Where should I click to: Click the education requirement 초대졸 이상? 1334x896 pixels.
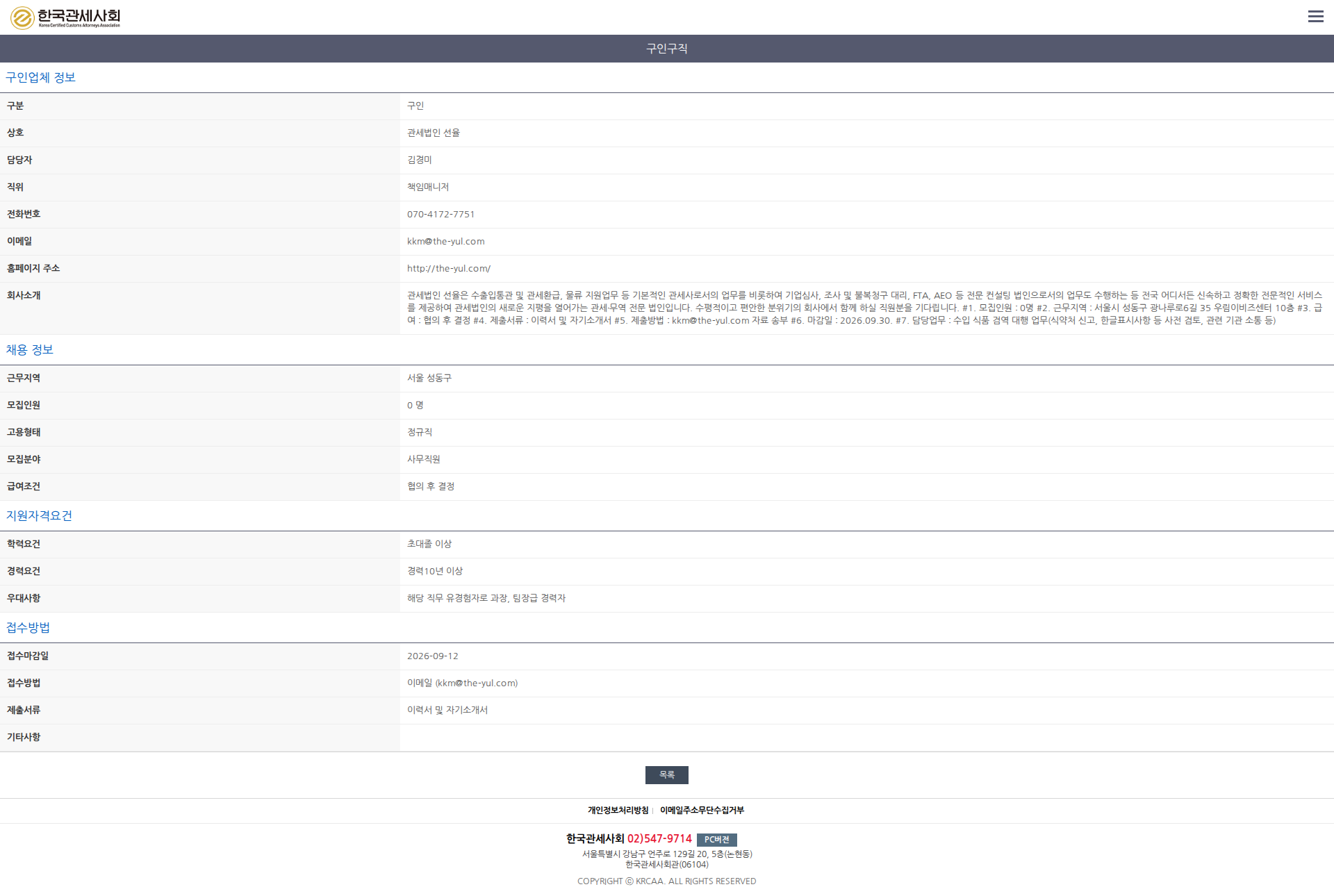[x=429, y=545]
